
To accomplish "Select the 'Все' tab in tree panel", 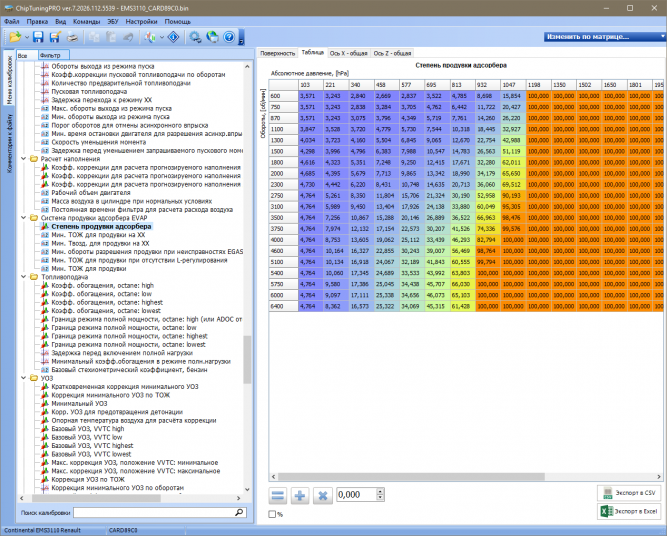I will pos(26,55).
